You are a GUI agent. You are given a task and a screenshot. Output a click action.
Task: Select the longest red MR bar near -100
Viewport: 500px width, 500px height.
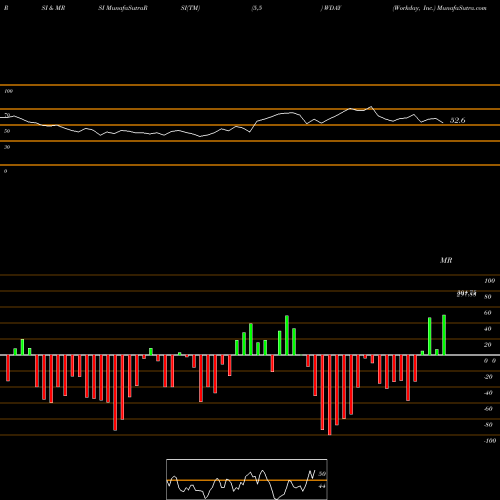tap(330, 395)
